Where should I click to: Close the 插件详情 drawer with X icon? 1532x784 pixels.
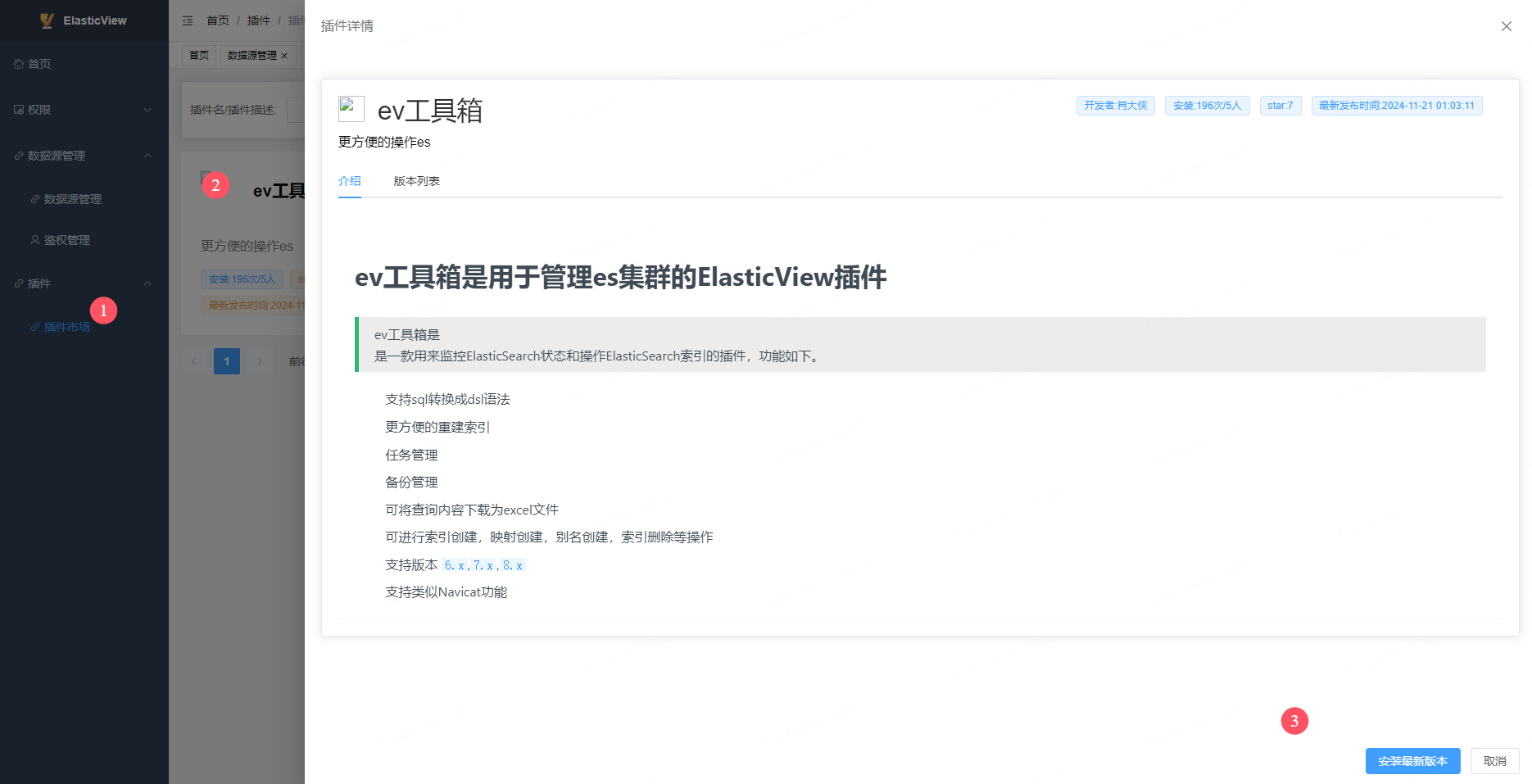coord(1506,26)
